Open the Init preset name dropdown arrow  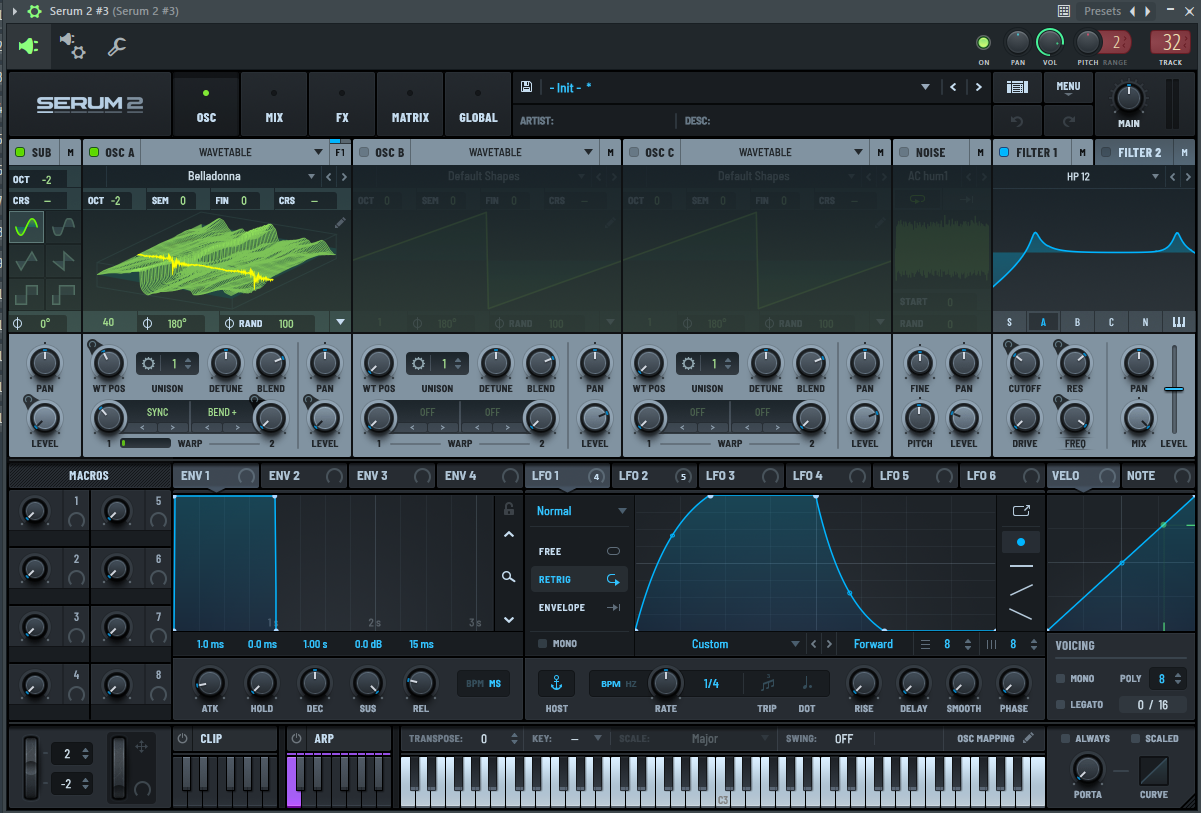point(926,87)
